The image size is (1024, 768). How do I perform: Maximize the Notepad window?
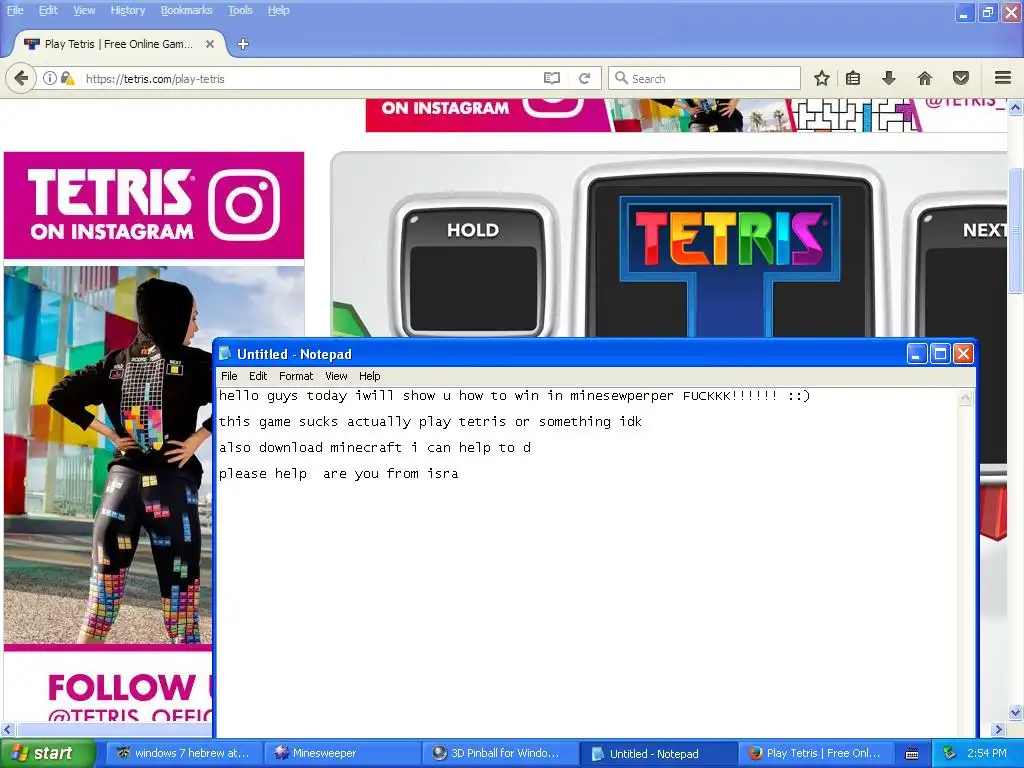click(x=940, y=354)
